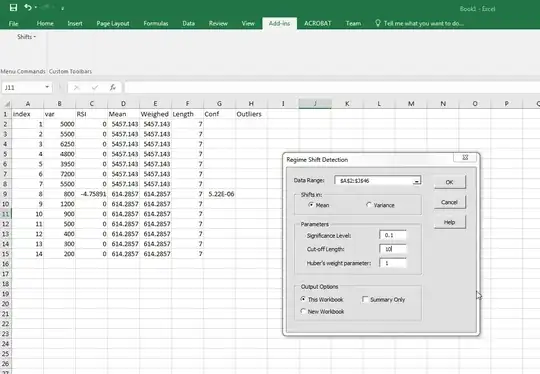Click the Undo arrow icon

pos(28,7)
